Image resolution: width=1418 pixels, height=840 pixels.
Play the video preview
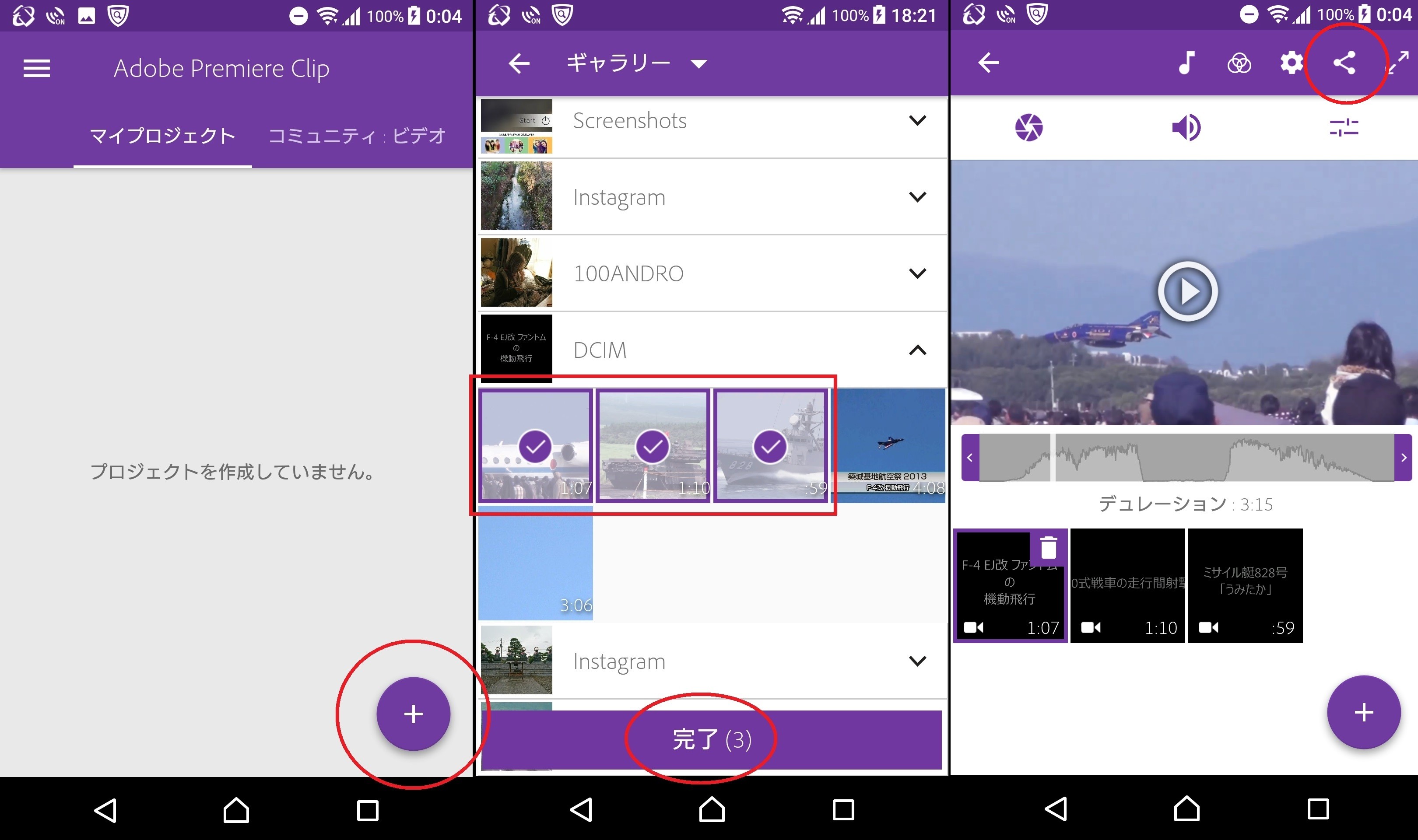click(1187, 291)
